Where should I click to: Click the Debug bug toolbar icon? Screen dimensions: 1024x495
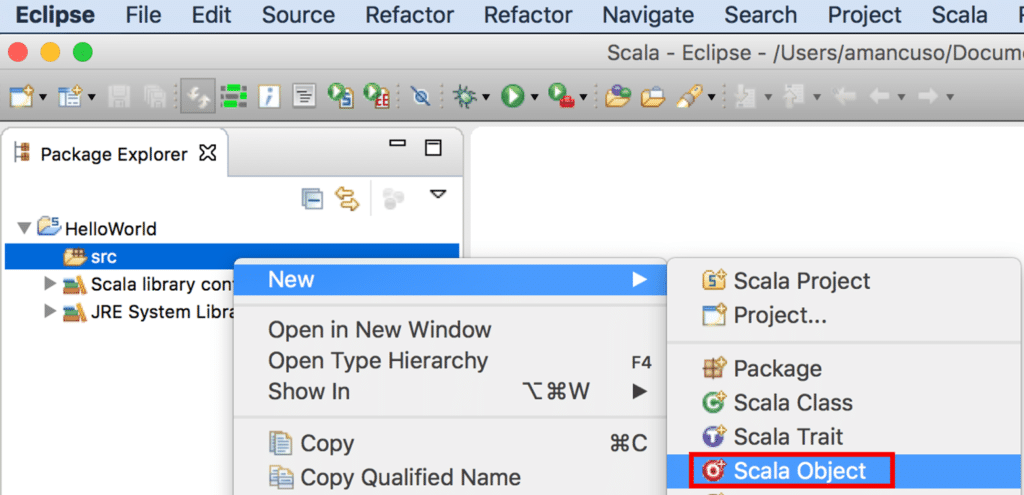pyautogui.click(x=464, y=97)
